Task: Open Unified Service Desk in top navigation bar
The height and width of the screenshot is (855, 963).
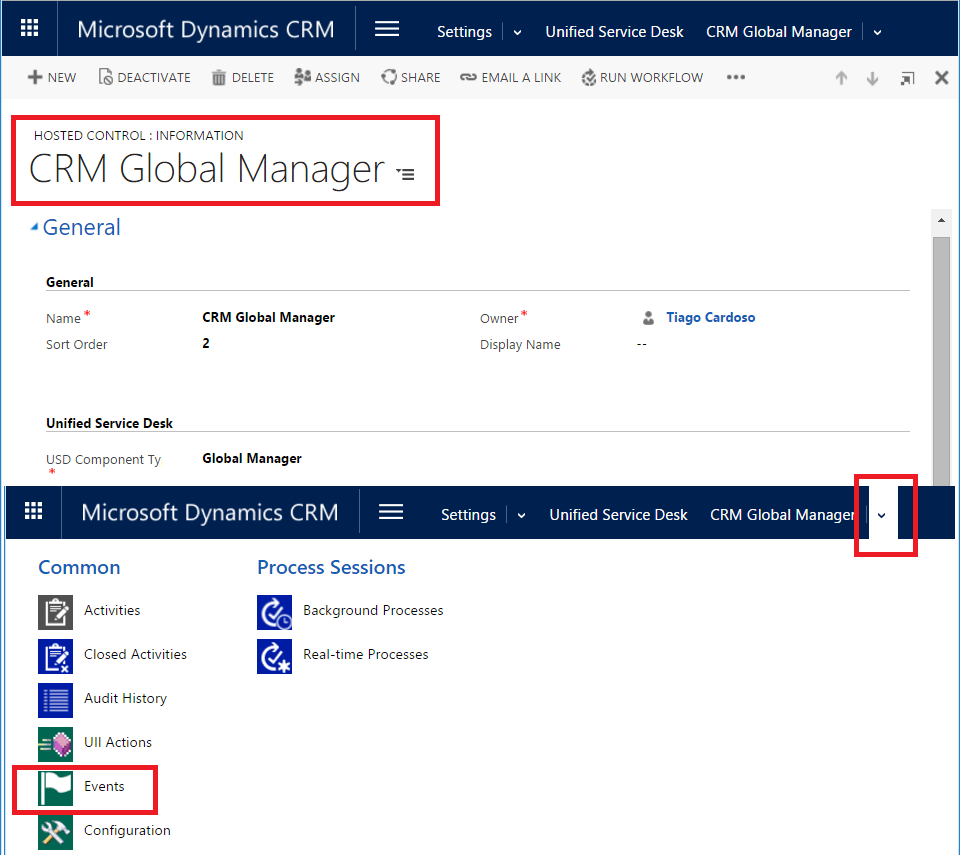Action: 614,32
